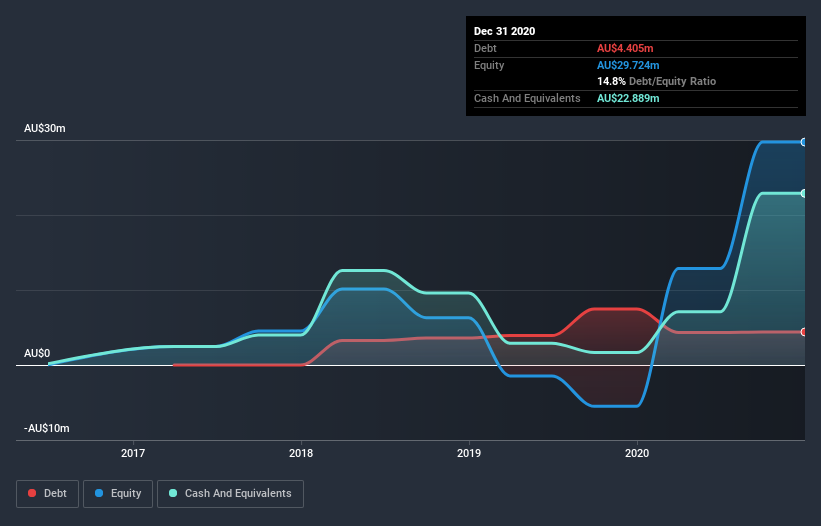Click the 2019 x-axis label

pyautogui.click(x=469, y=453)
